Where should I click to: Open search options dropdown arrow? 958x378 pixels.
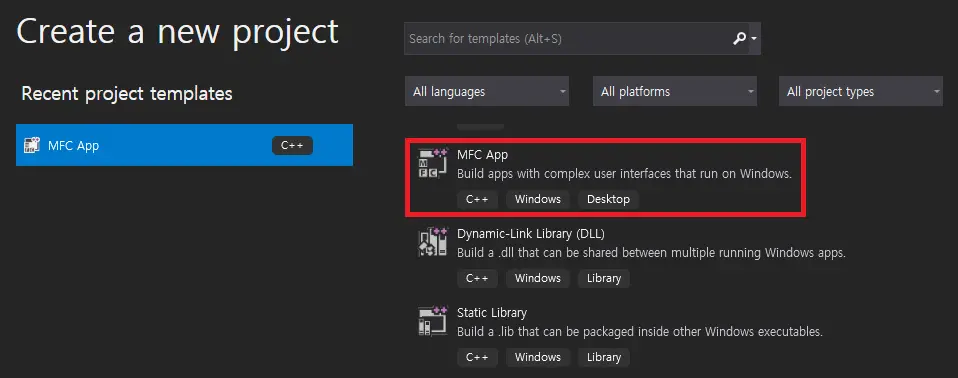point(754,39)
